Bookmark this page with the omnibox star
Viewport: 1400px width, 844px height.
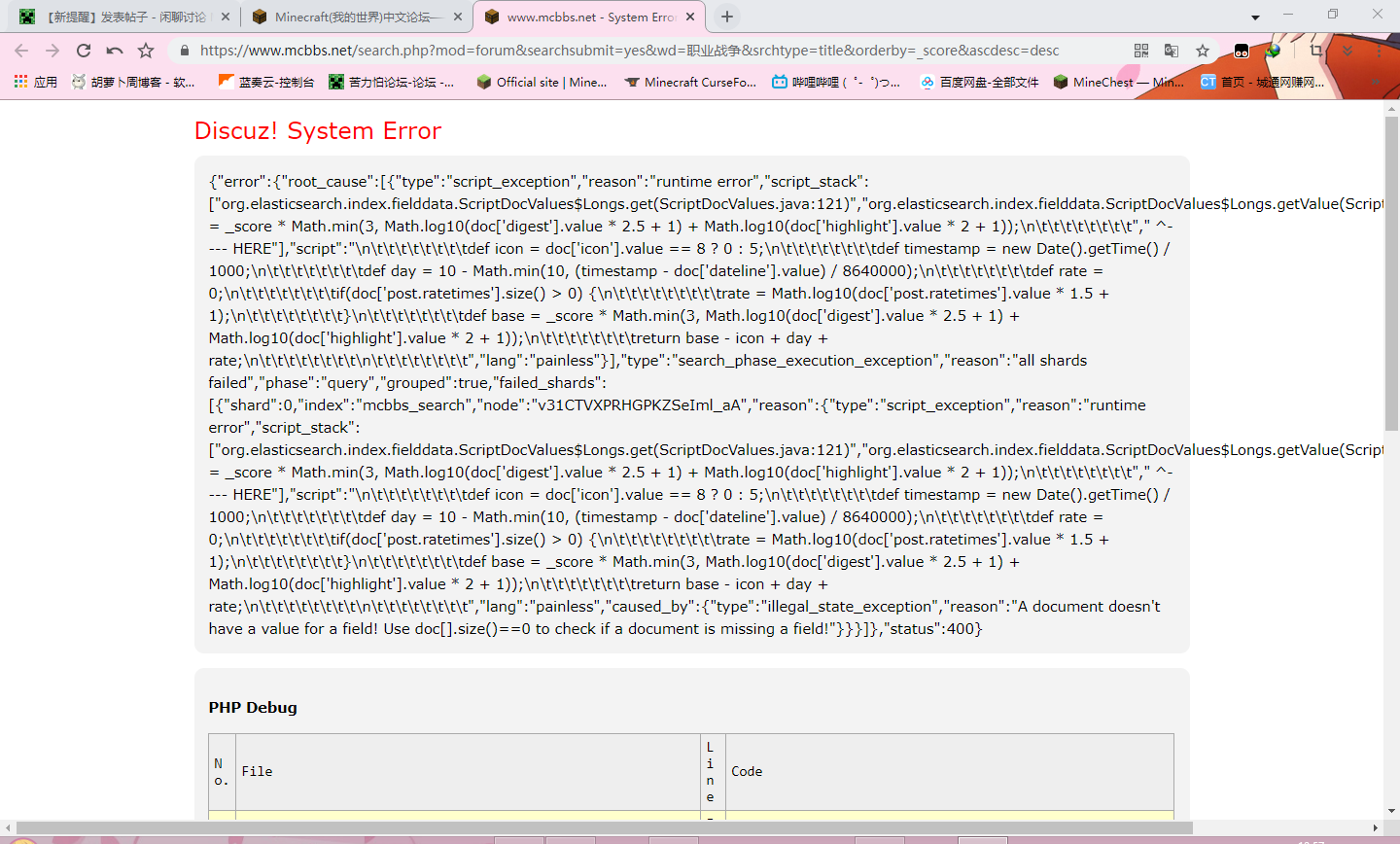click(x=1203, y=51)
